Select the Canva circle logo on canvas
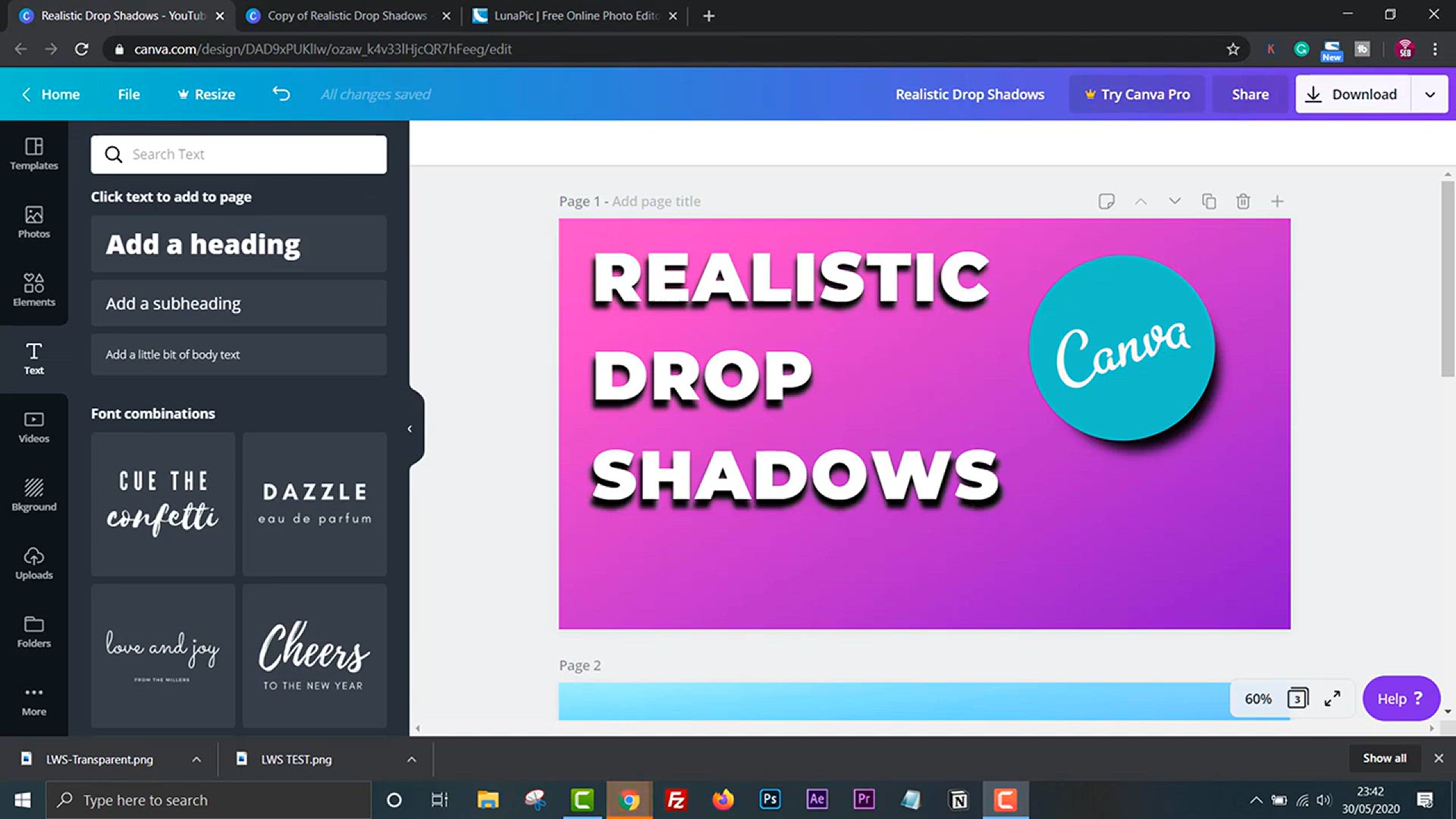 (1122, 348)
